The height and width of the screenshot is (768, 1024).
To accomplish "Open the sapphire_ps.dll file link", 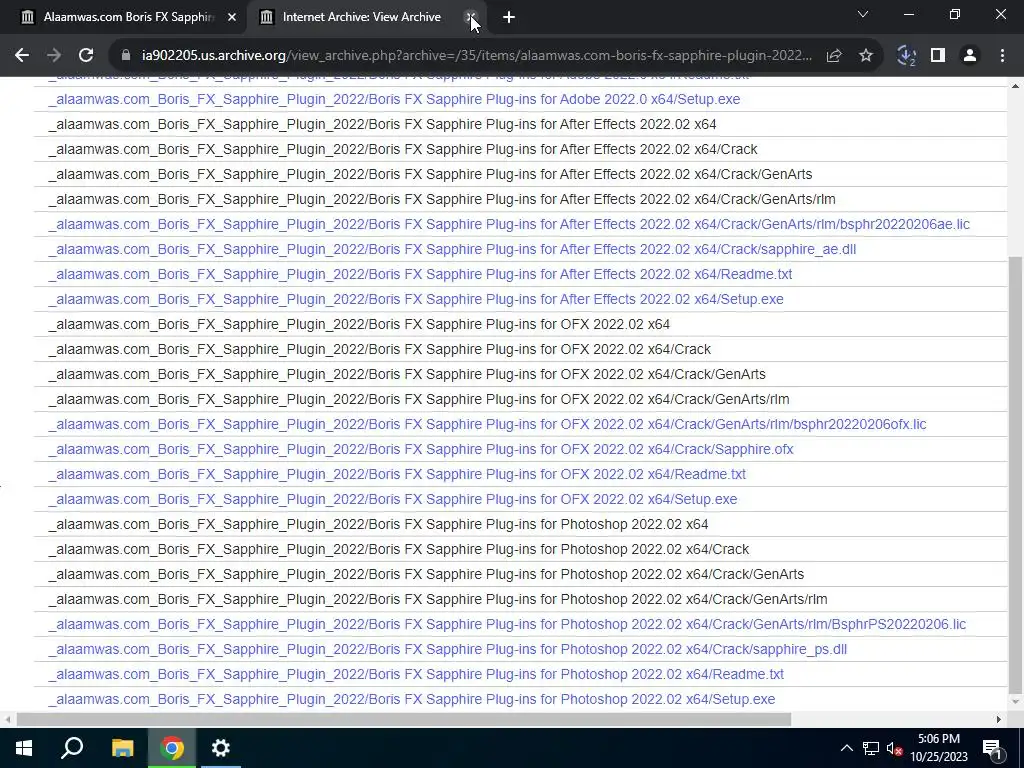I will coord(447,649).
